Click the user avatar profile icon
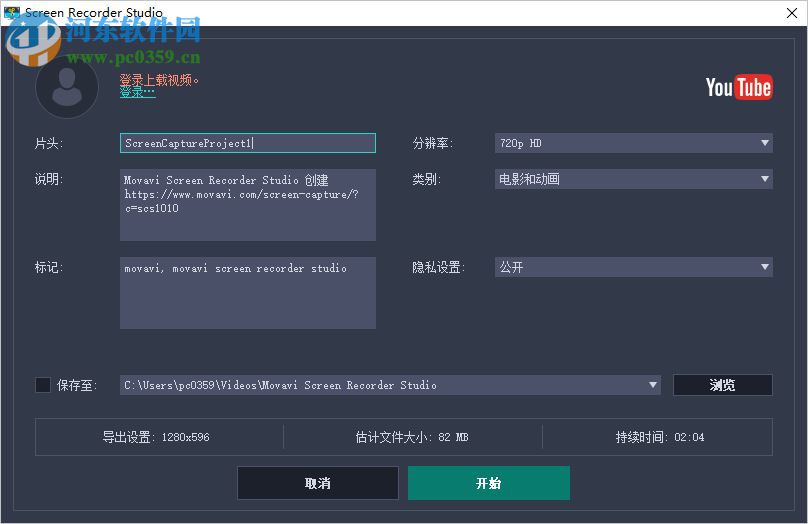 pyautogui.click(x=67, y=87)
